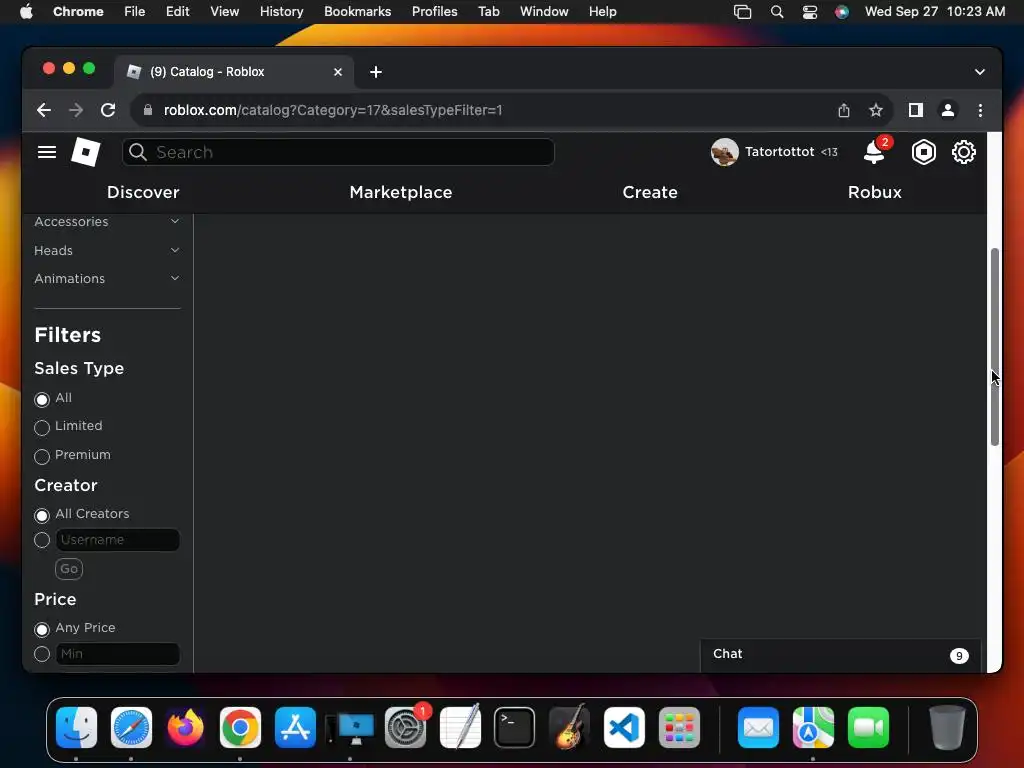Select the Limited sales type radio button
Screen dimensions: 1024x768
42,428
